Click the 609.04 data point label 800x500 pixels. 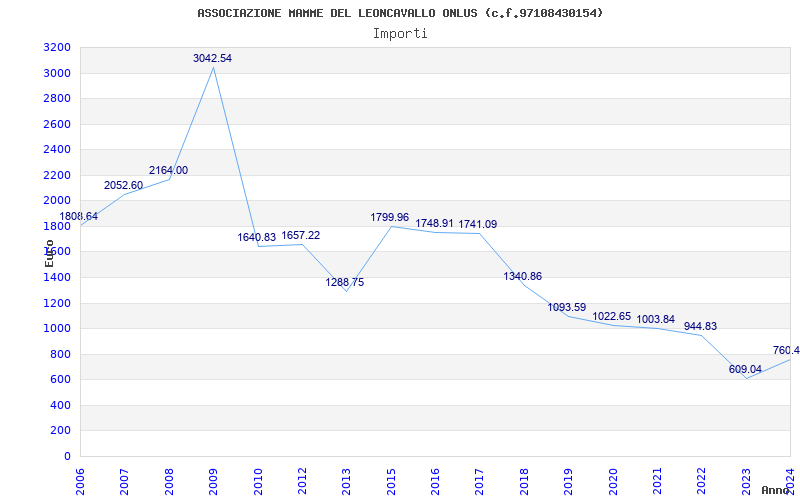click(745, 369)
